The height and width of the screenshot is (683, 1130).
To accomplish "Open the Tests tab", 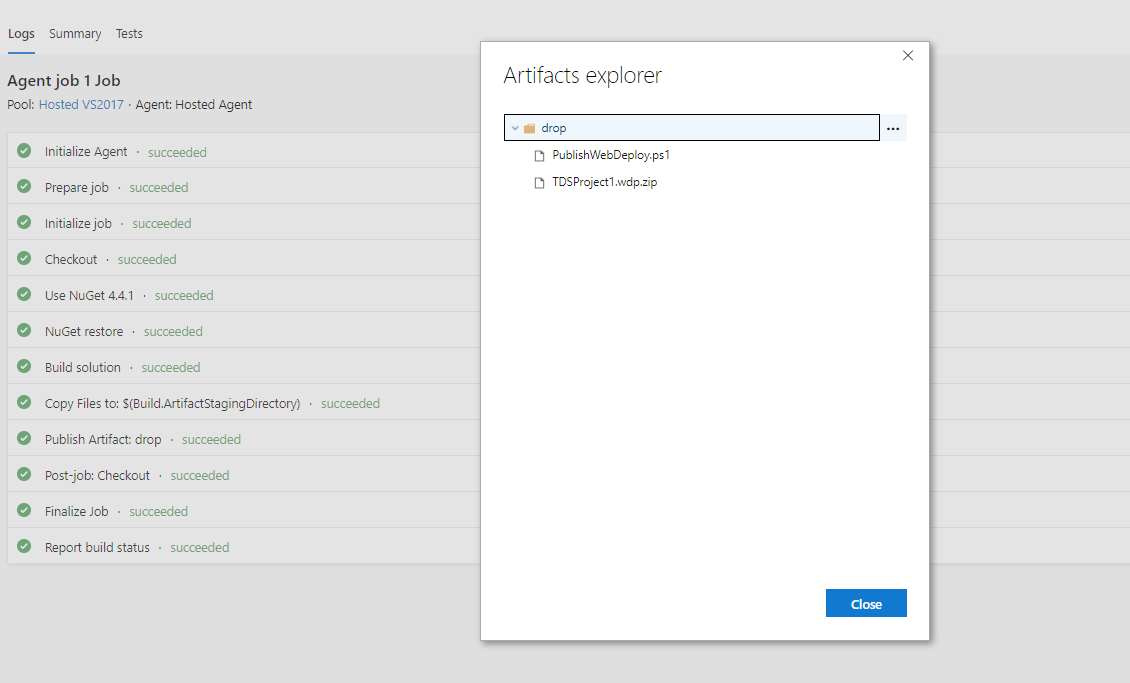I will coord(129,33).
